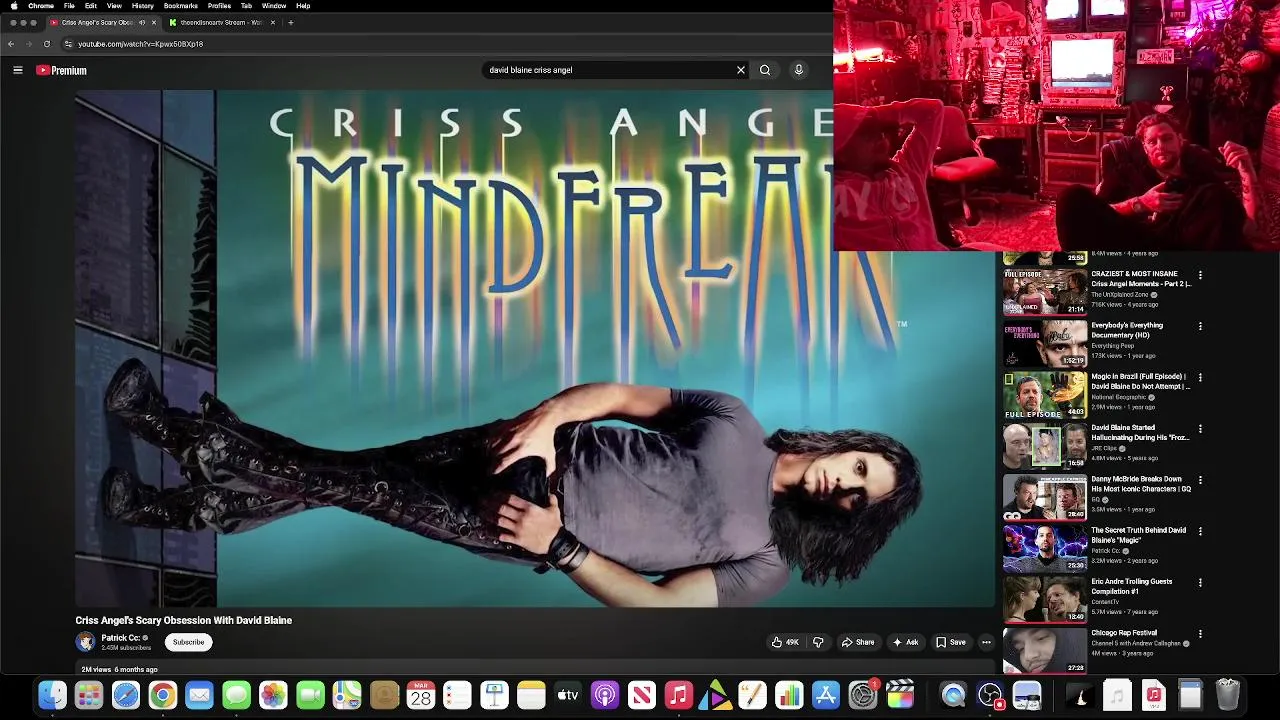The height and width of the screenshot is (720, 1280).
Task: Open the History menu
Action: click(x=143, y=6)
